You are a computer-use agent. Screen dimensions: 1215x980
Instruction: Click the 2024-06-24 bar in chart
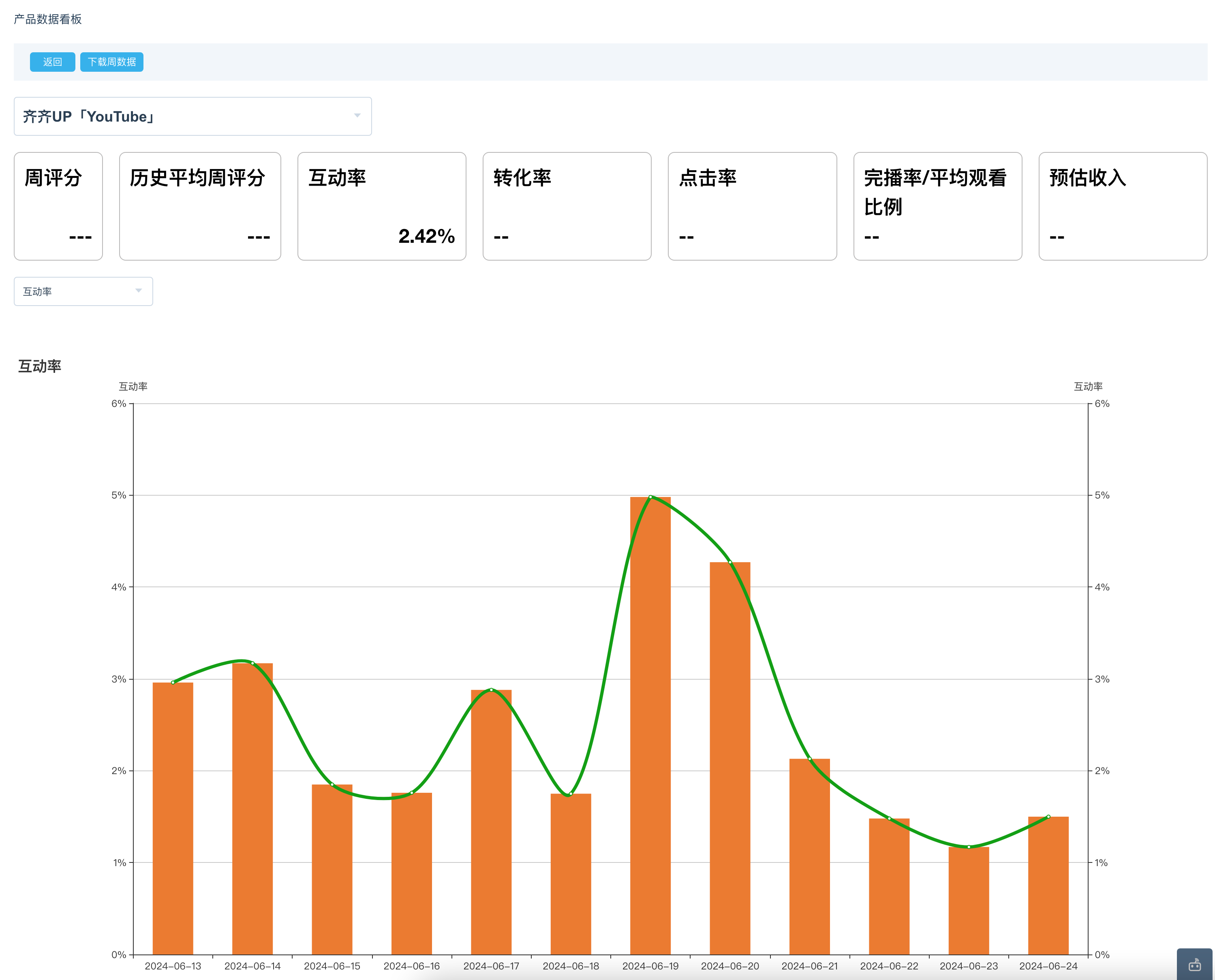(x=1048, y=886)
